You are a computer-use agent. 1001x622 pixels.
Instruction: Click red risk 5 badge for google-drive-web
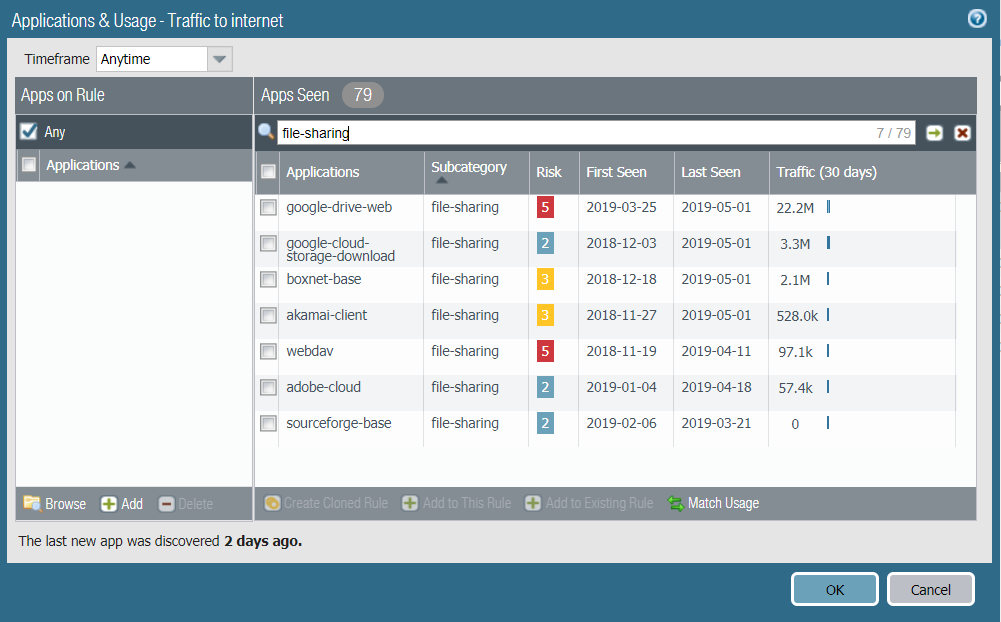545,207
